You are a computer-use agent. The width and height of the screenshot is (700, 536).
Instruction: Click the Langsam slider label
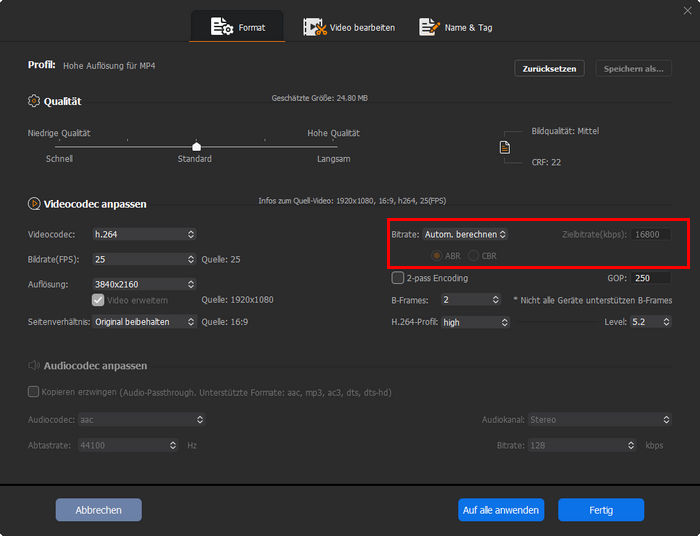tap(333, 159)
